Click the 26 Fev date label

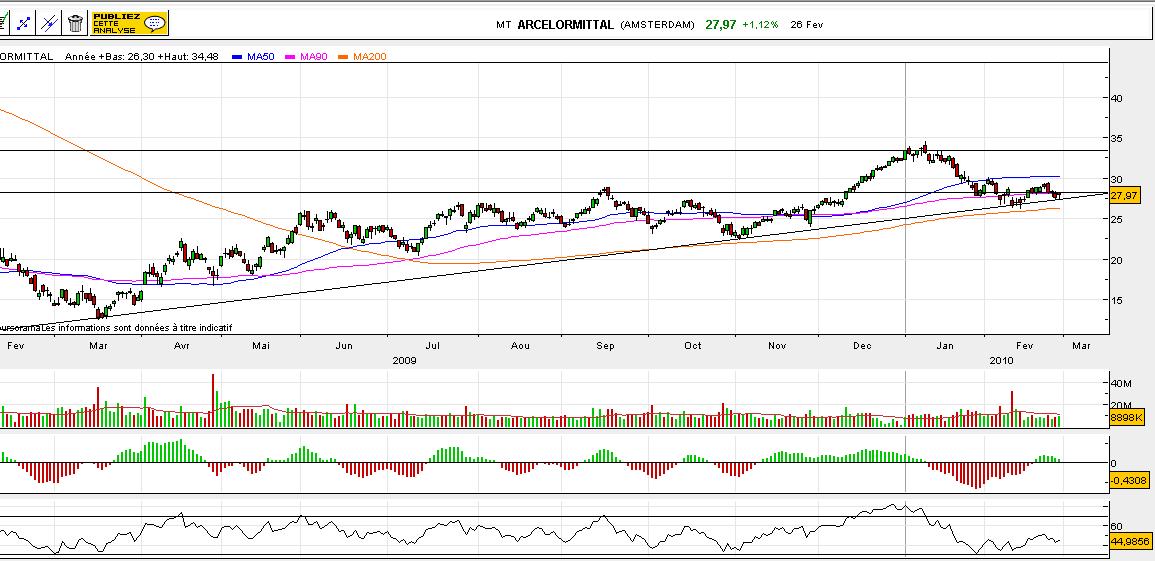(x=807, y=24)
